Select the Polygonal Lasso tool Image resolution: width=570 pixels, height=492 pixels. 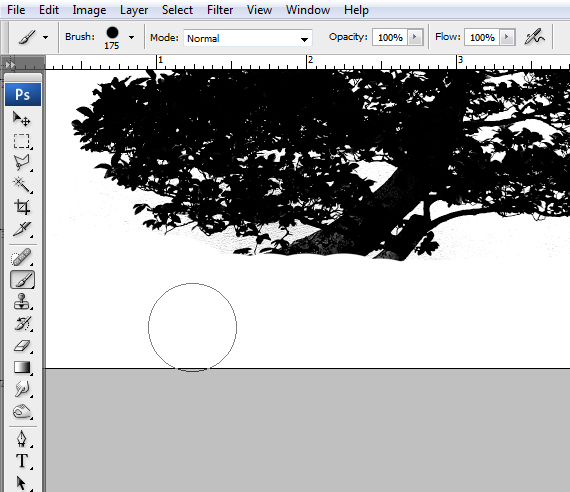(22, 163)
